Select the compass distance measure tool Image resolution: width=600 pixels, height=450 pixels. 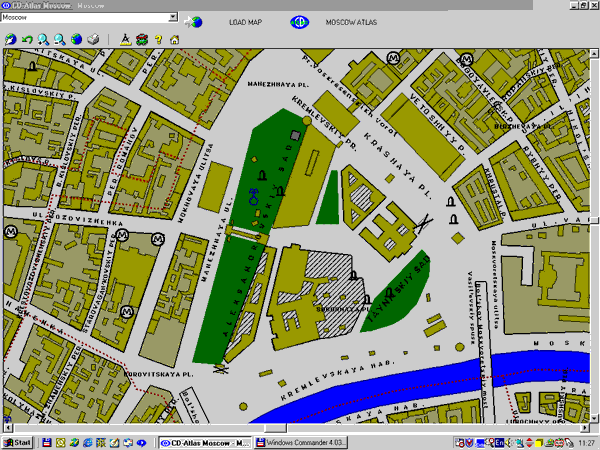126,39
